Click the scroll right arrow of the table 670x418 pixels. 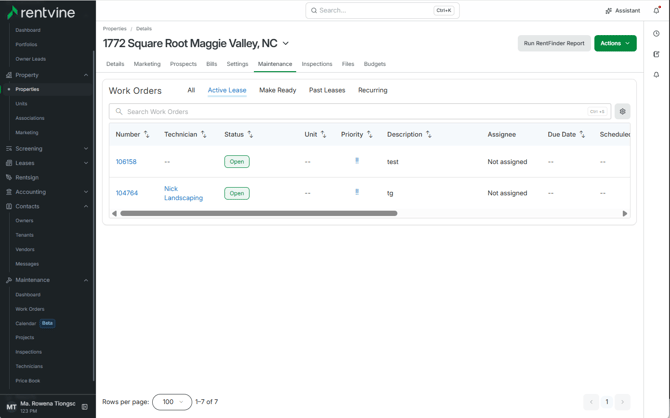(625, 213)
